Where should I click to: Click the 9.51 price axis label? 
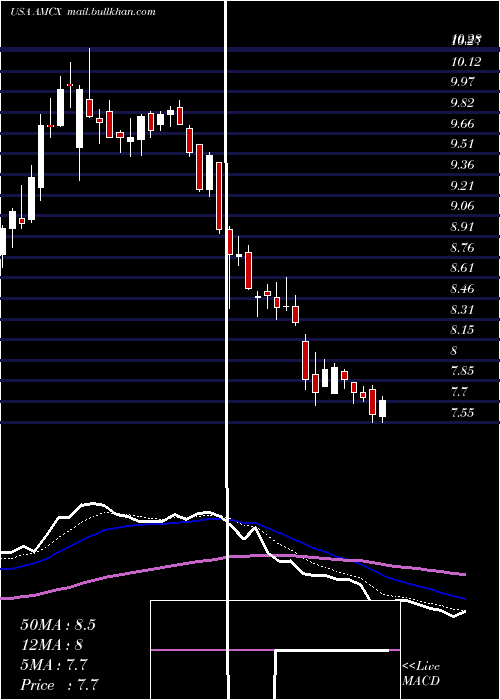pyautogui.click(x=462, y=144)
